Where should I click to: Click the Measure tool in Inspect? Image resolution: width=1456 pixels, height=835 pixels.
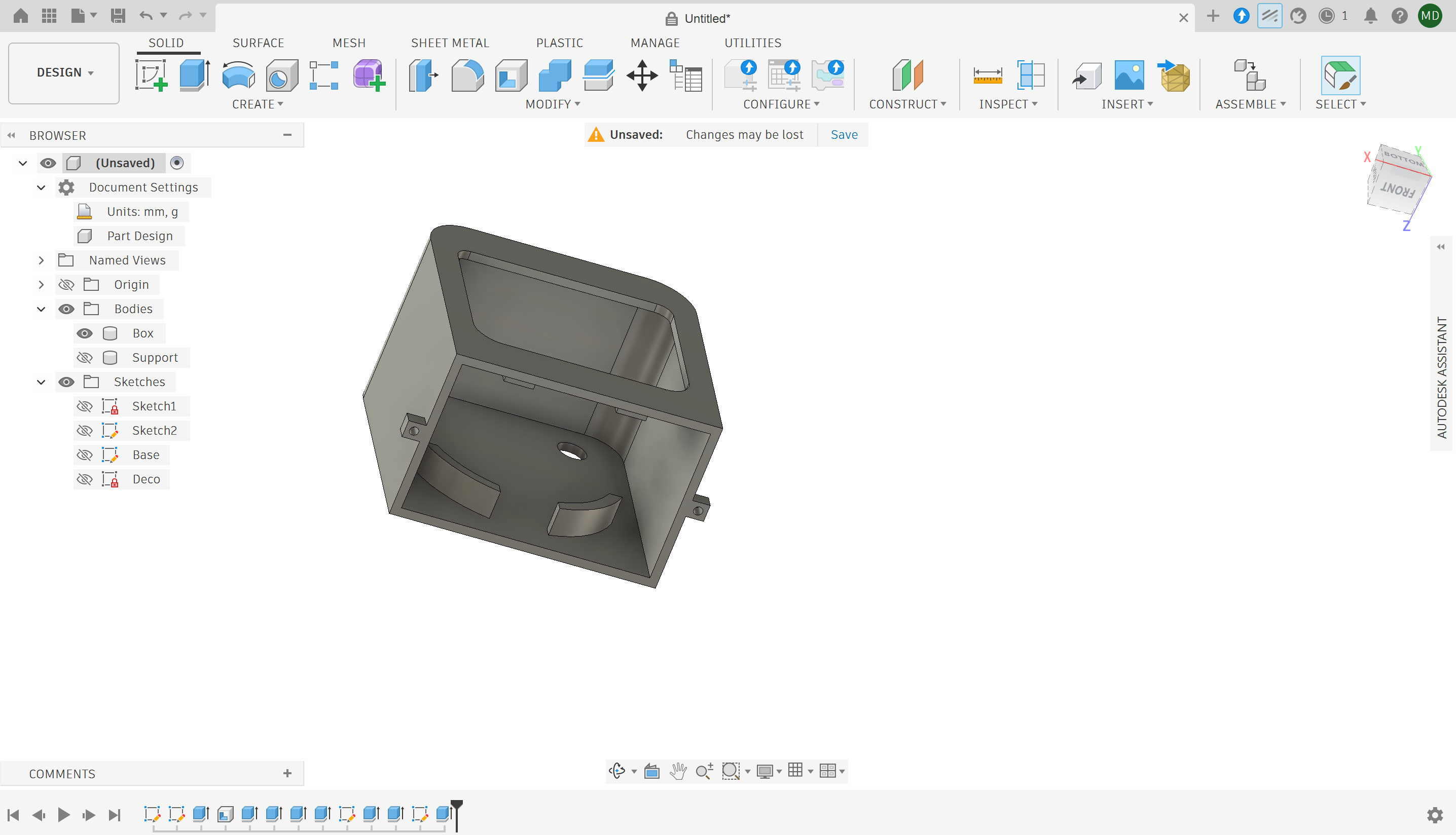(x=987, y=75)
